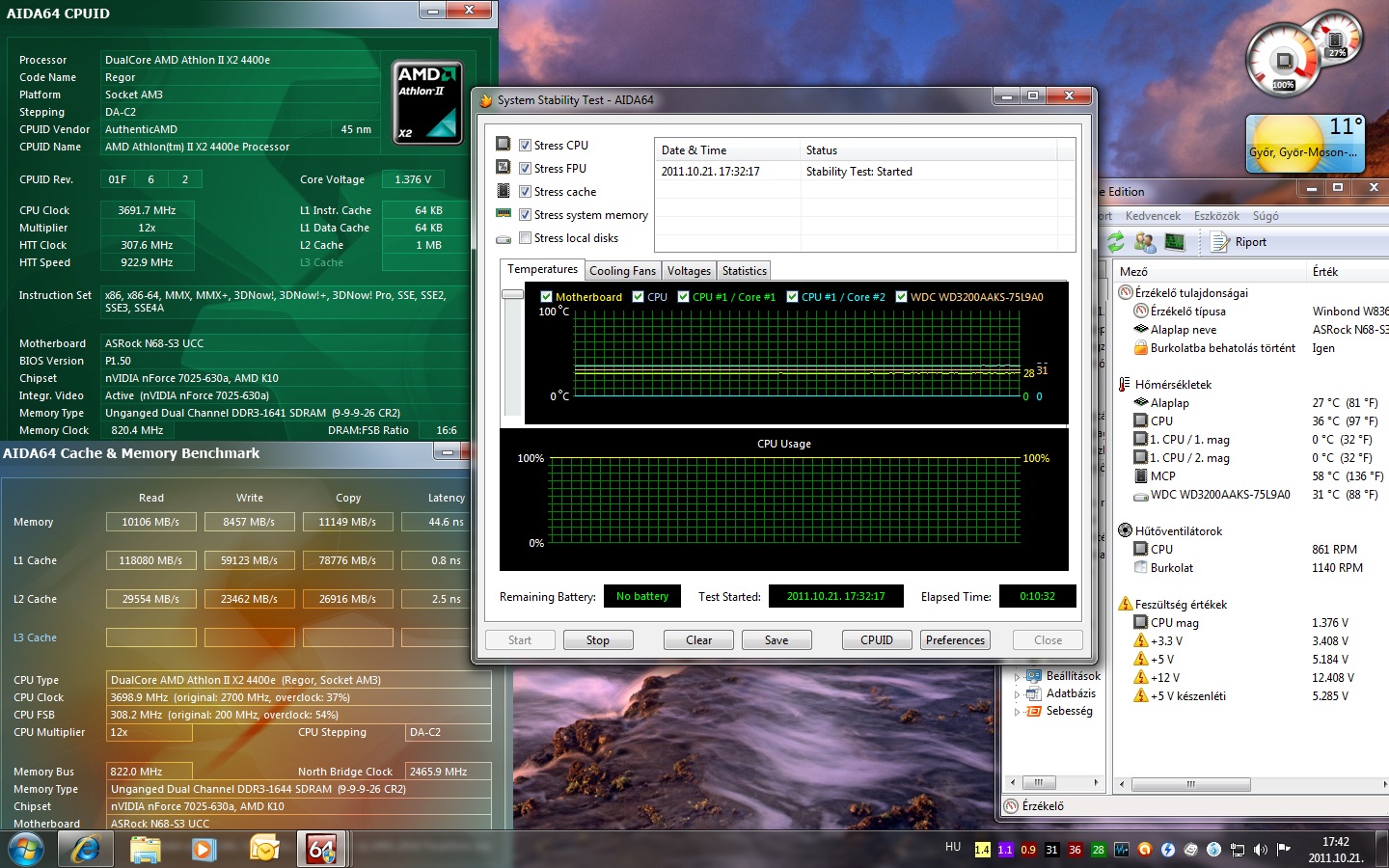Open the green monitor icon in AIDA64 toolbar
Screen dimensions: 1389x868
[x=1174, y=241]
